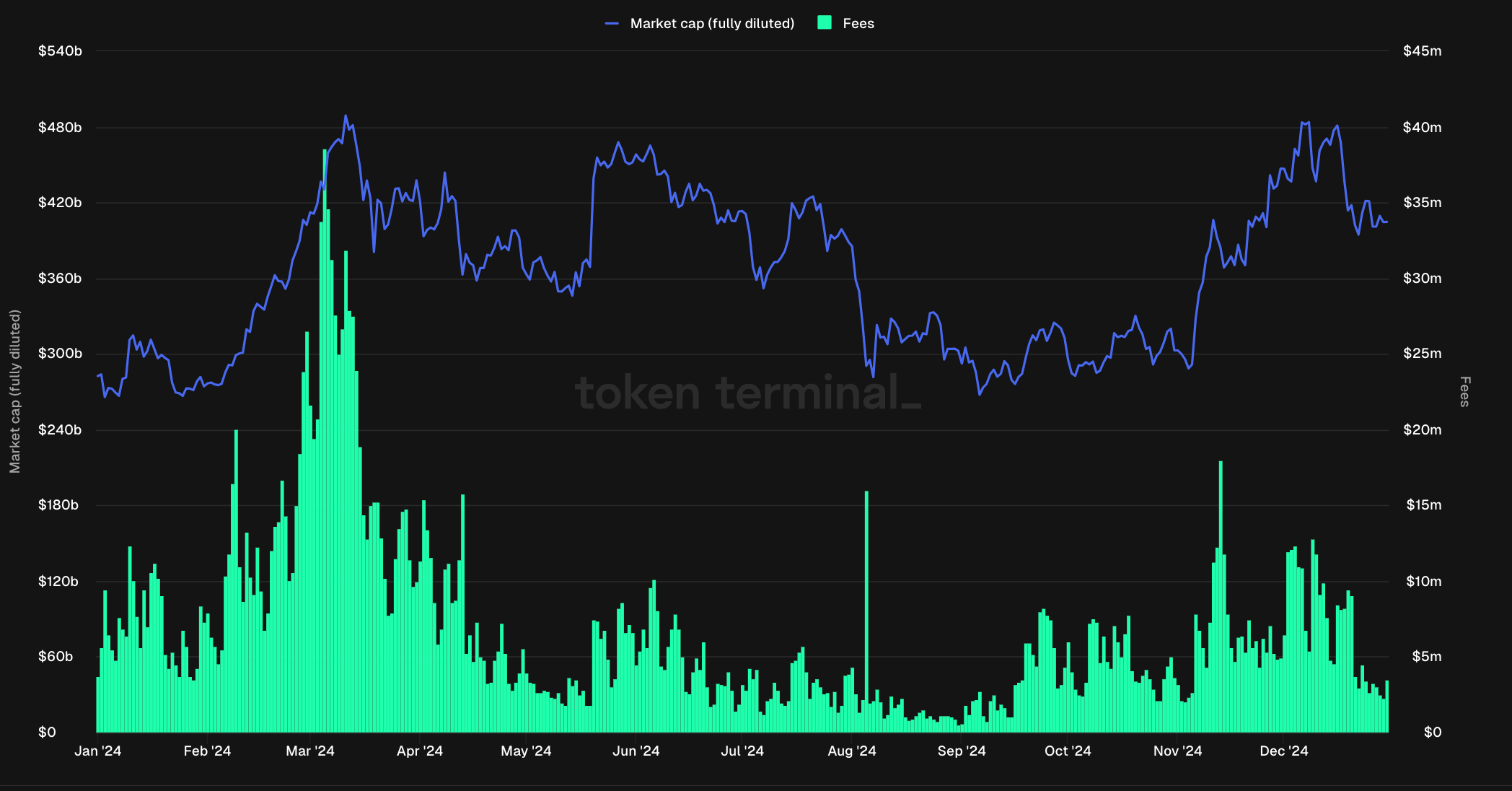
Task: Click the token terminal watermark logo
Action: click(x=747, y=393)
